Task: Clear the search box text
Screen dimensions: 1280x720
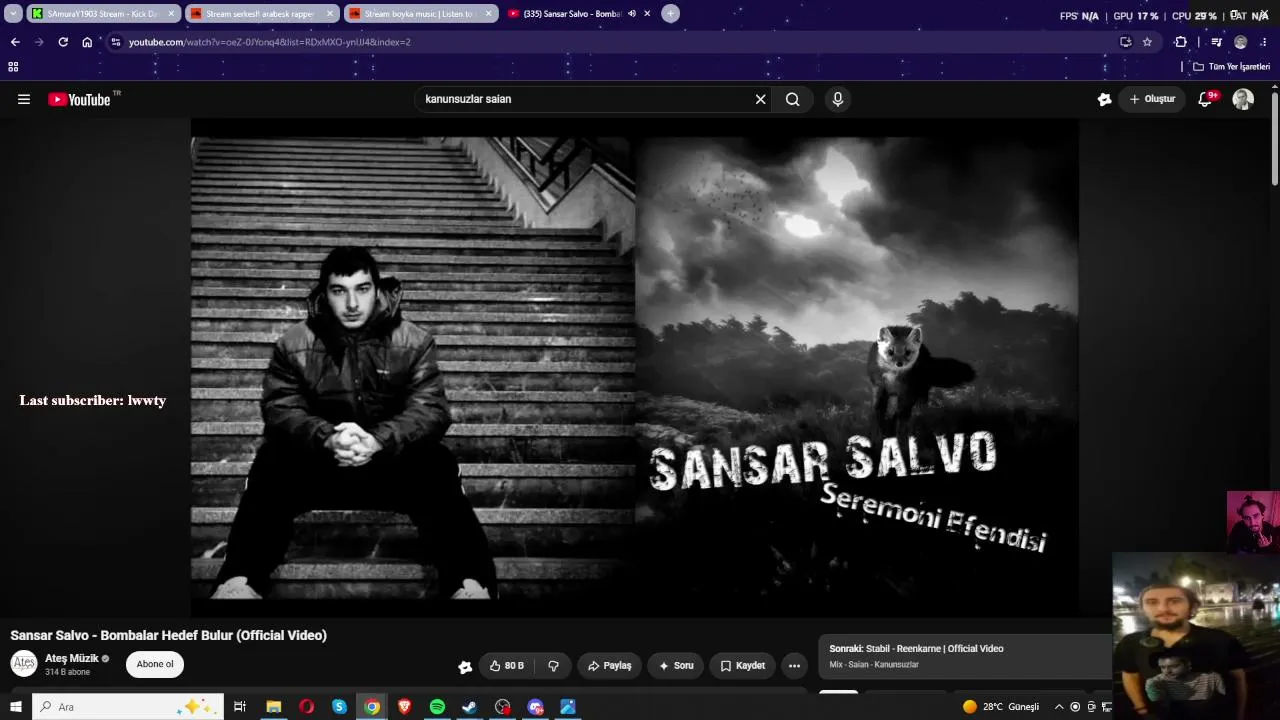Action: (760, 99)
